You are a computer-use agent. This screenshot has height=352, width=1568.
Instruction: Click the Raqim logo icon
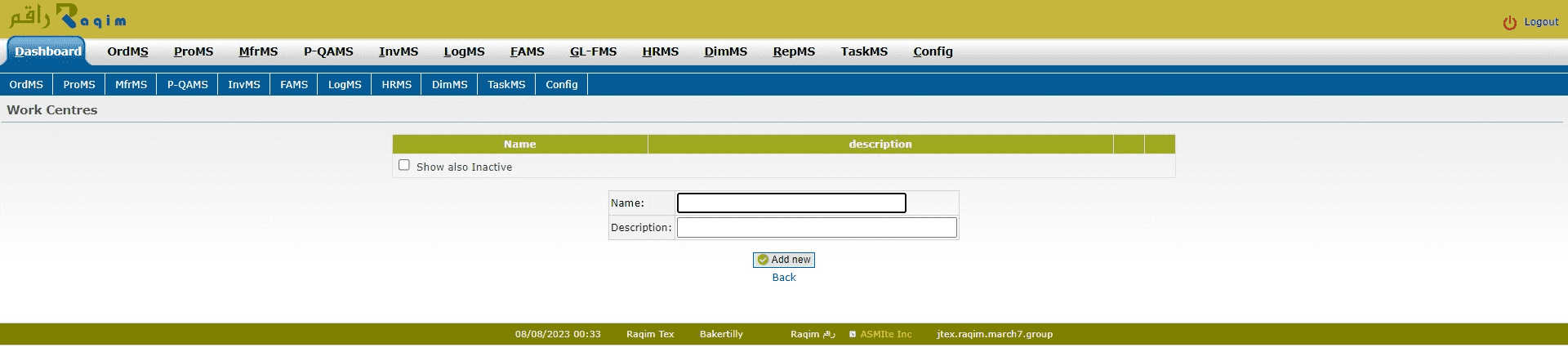[67, 18]
